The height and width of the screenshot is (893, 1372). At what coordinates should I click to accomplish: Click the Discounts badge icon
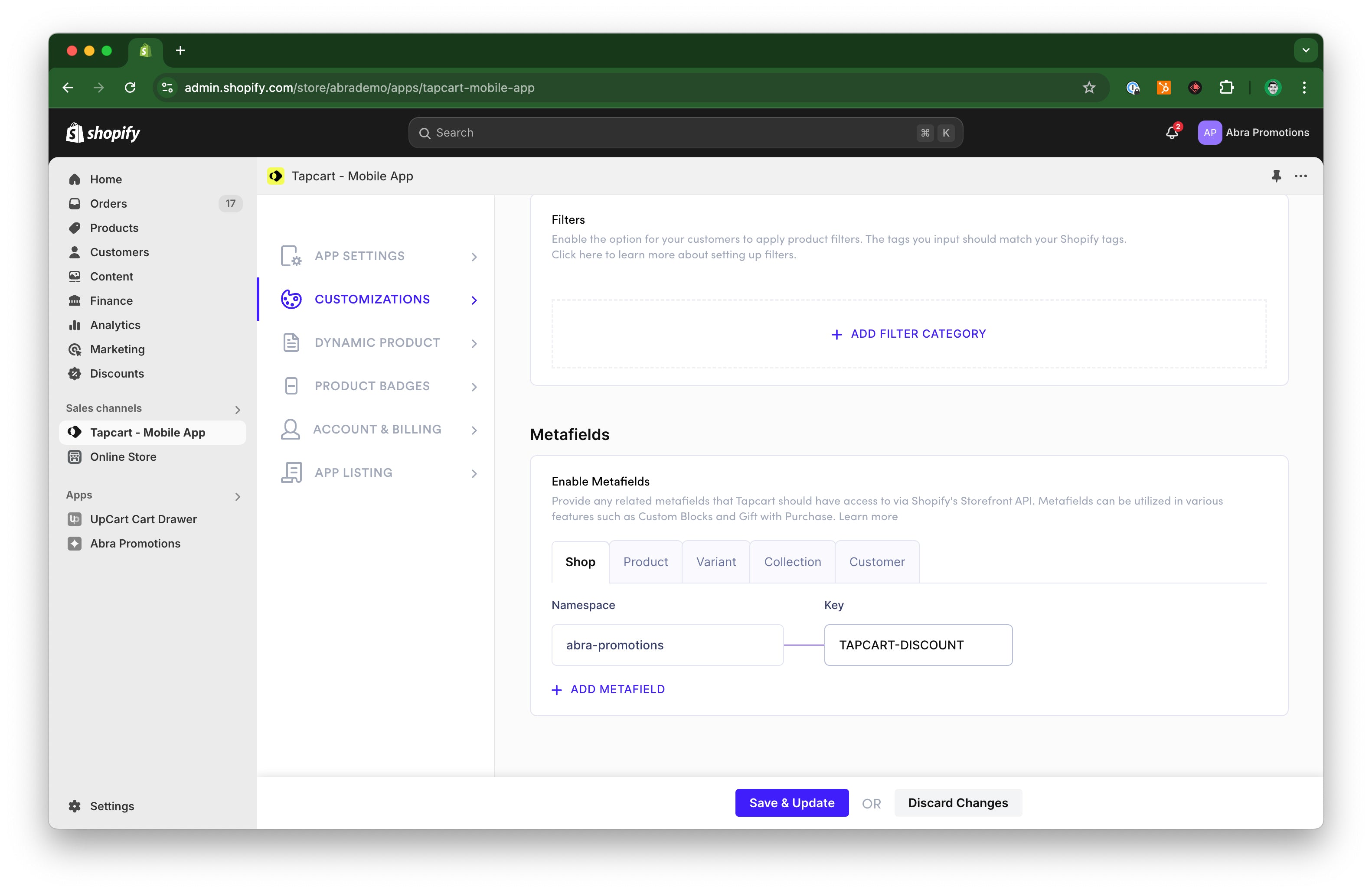click(x=75, y=373)
